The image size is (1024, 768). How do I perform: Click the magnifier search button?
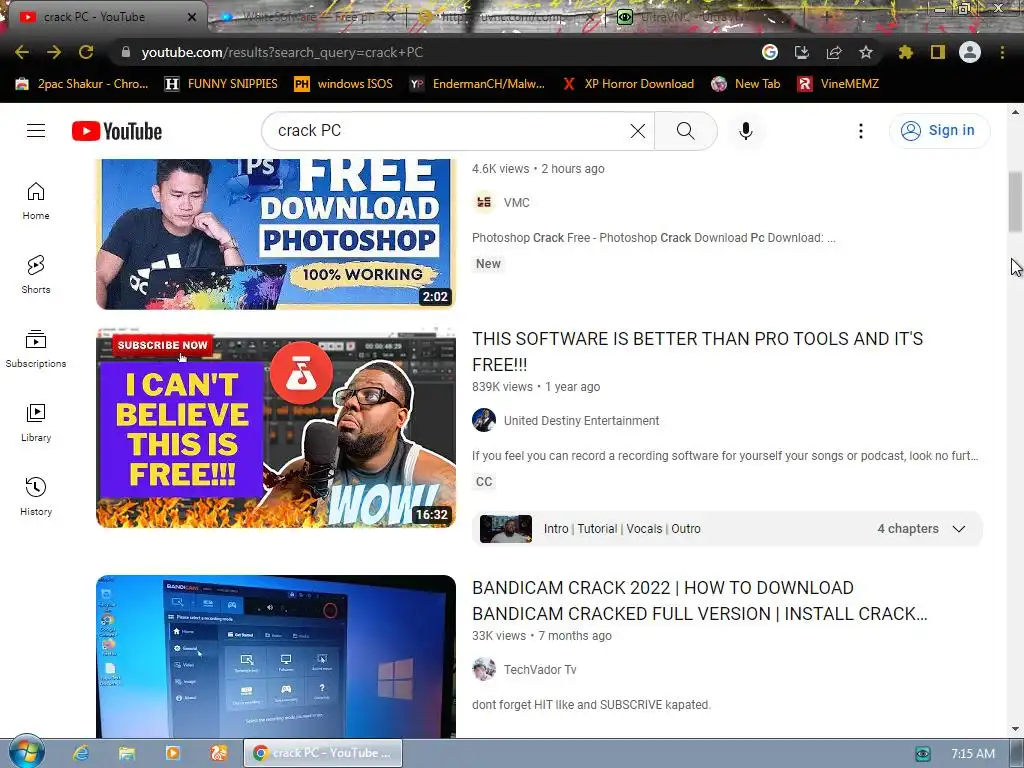(686, 131)
